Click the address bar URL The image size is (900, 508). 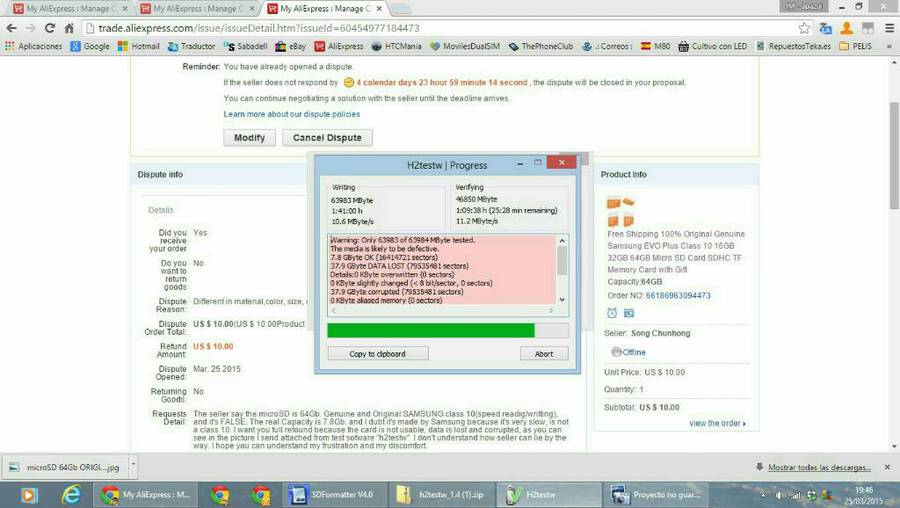(258, 28)
